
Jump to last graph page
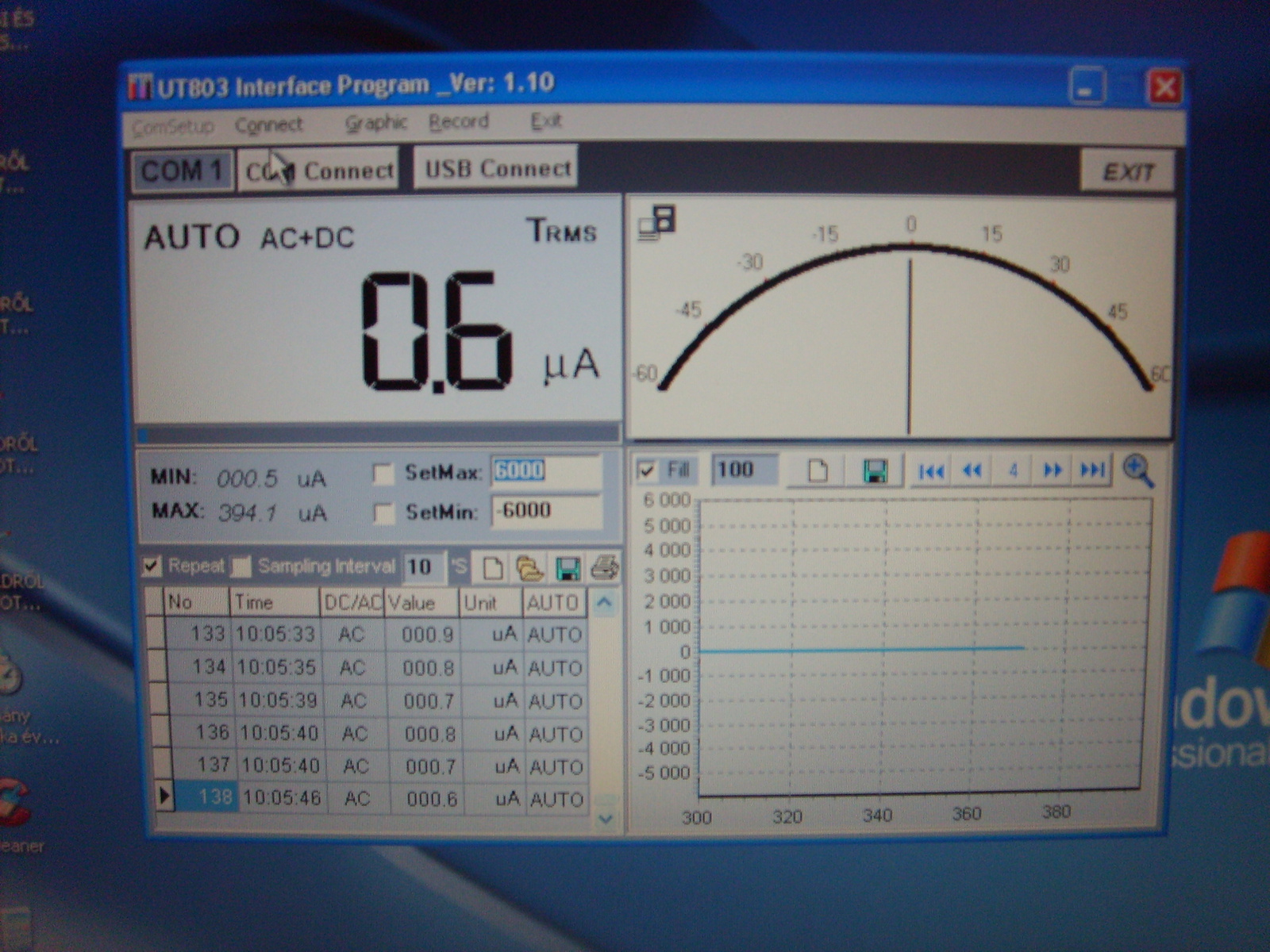(x=1092, y=470)
